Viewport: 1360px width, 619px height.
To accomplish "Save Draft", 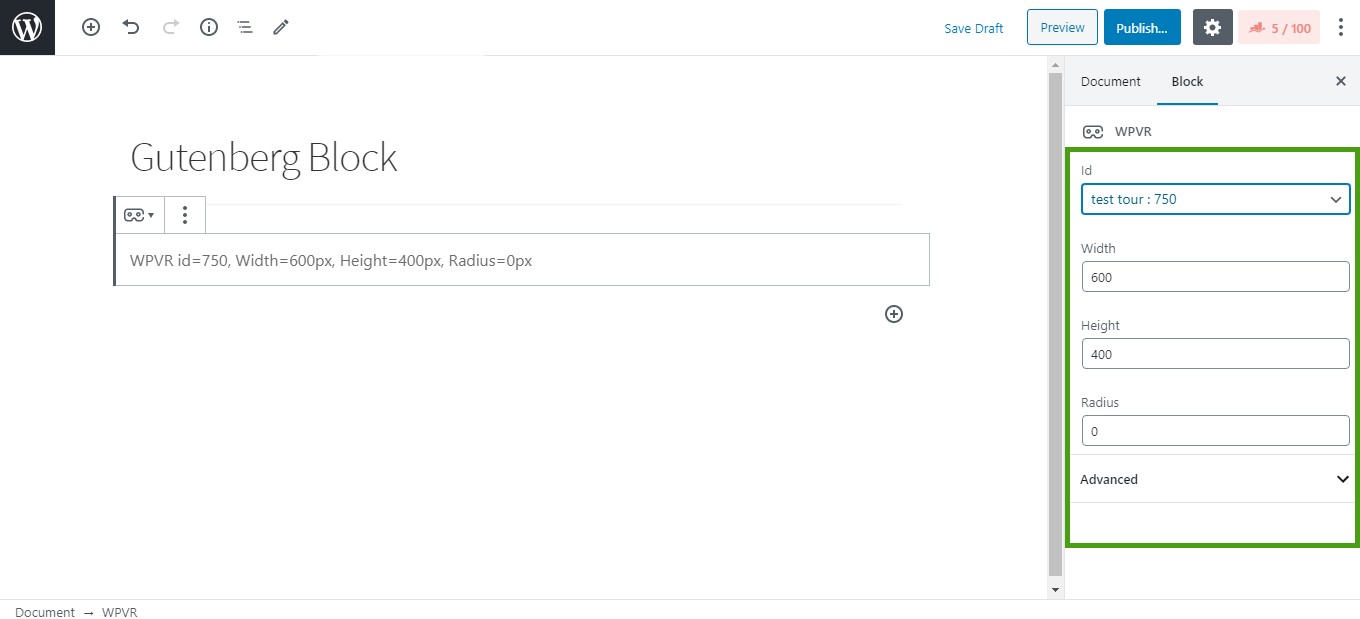I will pos(973,28).
